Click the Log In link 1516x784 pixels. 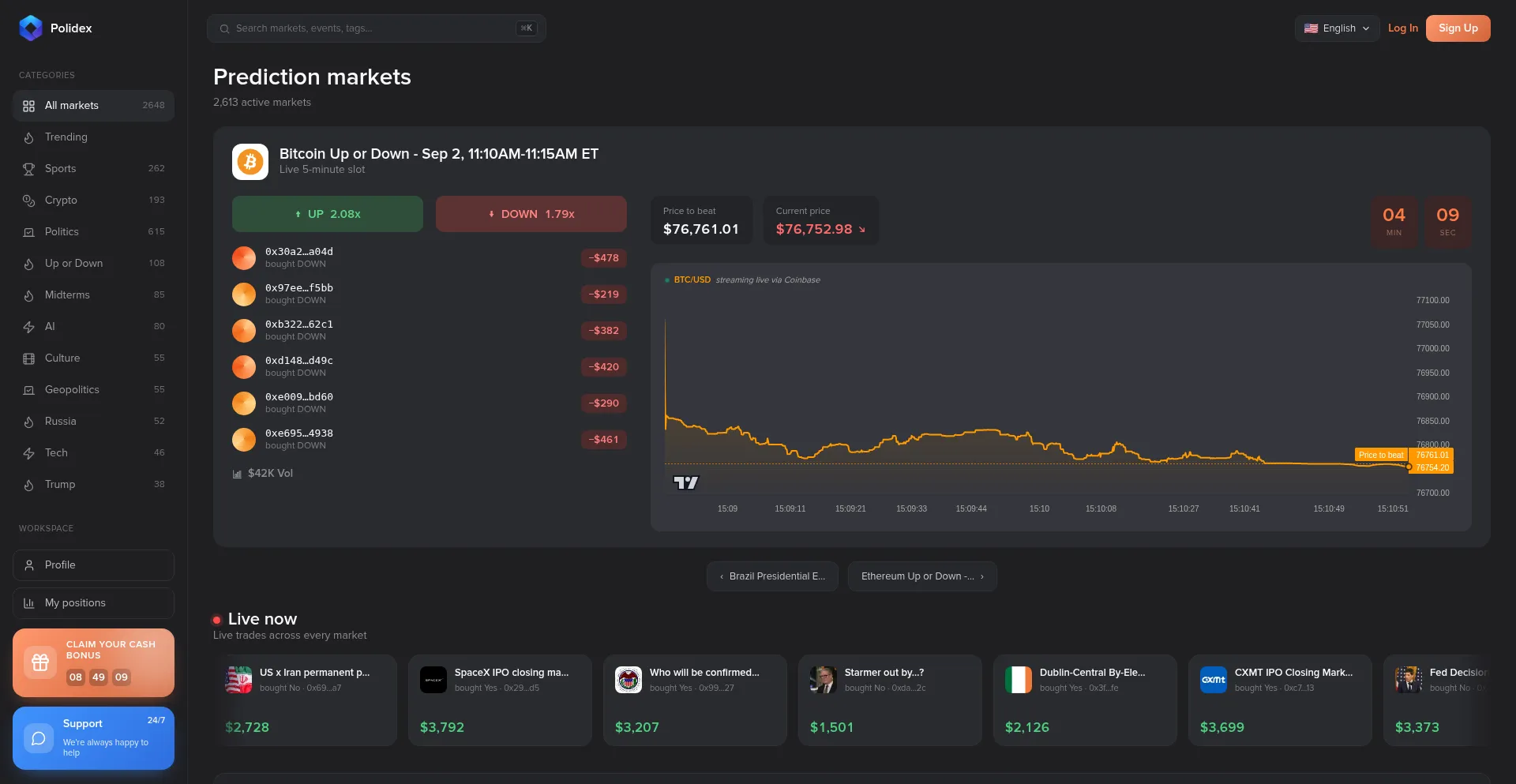[x=1403, y=28]
